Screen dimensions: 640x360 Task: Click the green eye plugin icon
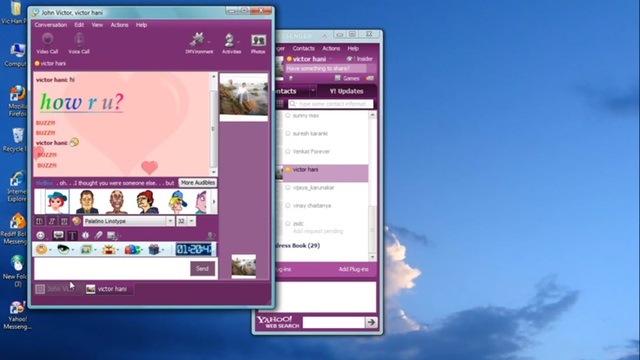tap(63, 249)
